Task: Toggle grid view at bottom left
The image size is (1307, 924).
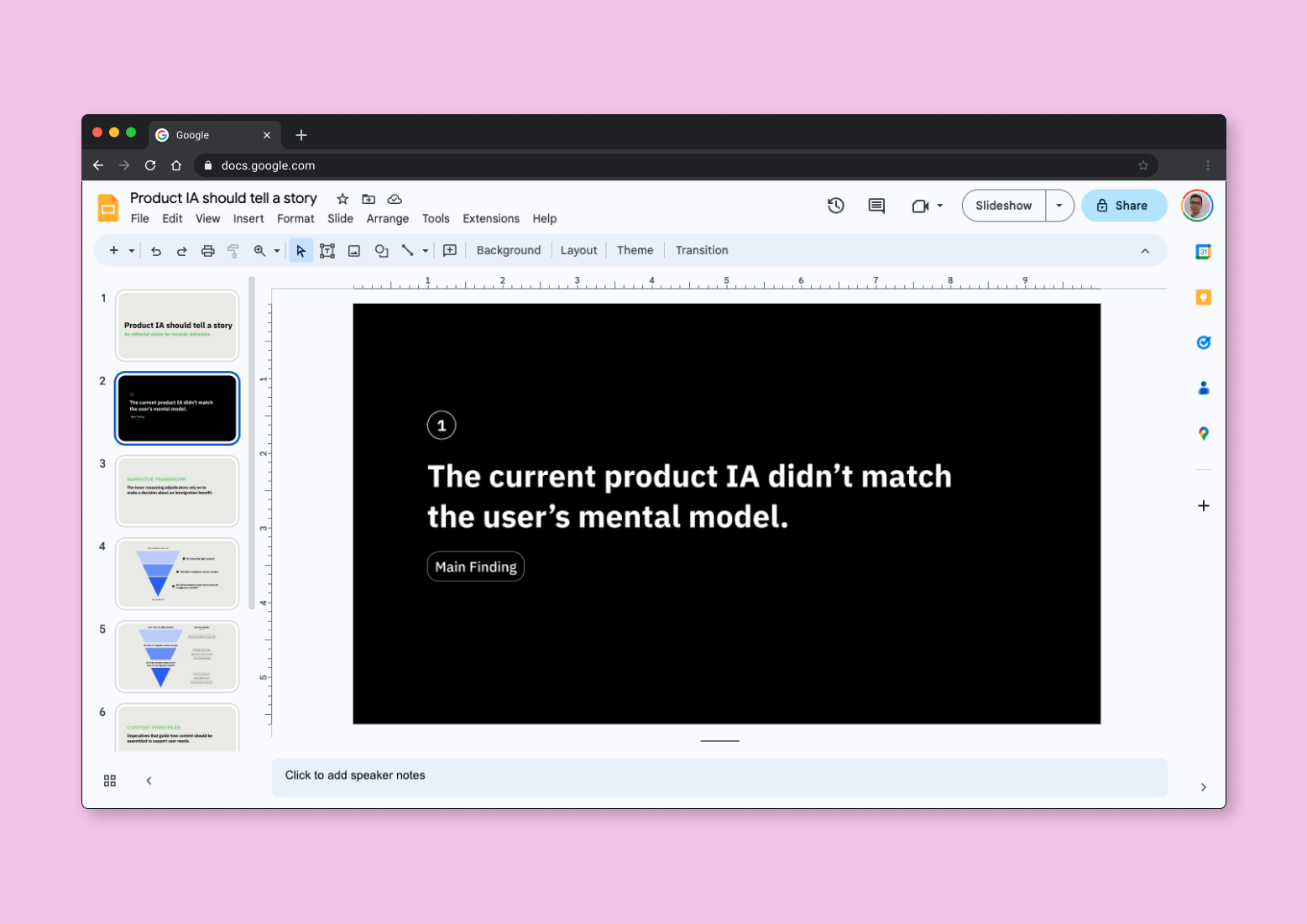Action: point(110,780)
